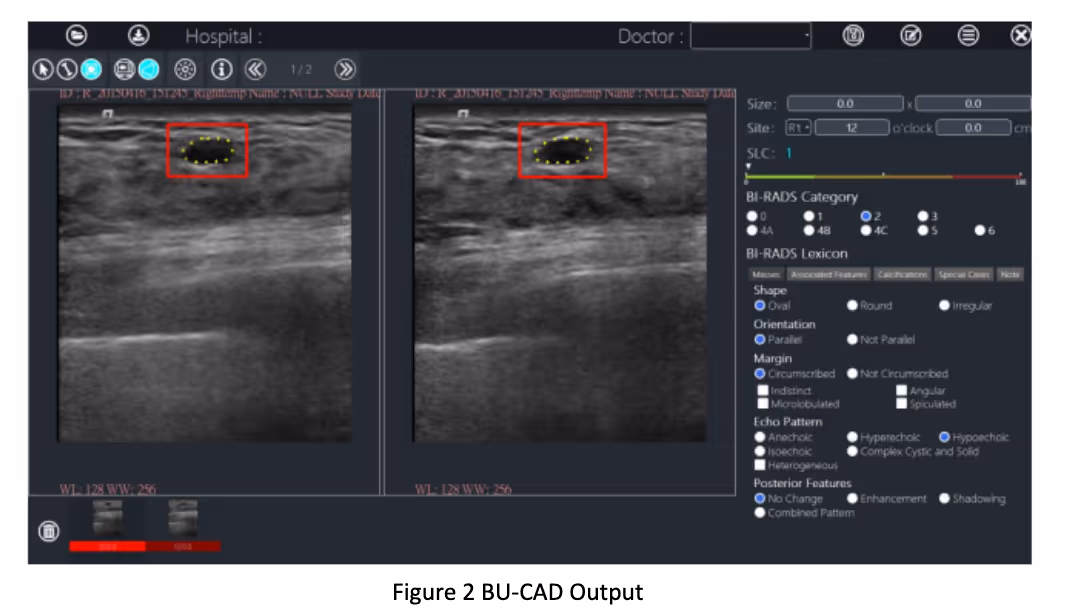Select Enhancement posterior feature
This screenshot has width=1079, height=616.
click(x=852, y=498)
